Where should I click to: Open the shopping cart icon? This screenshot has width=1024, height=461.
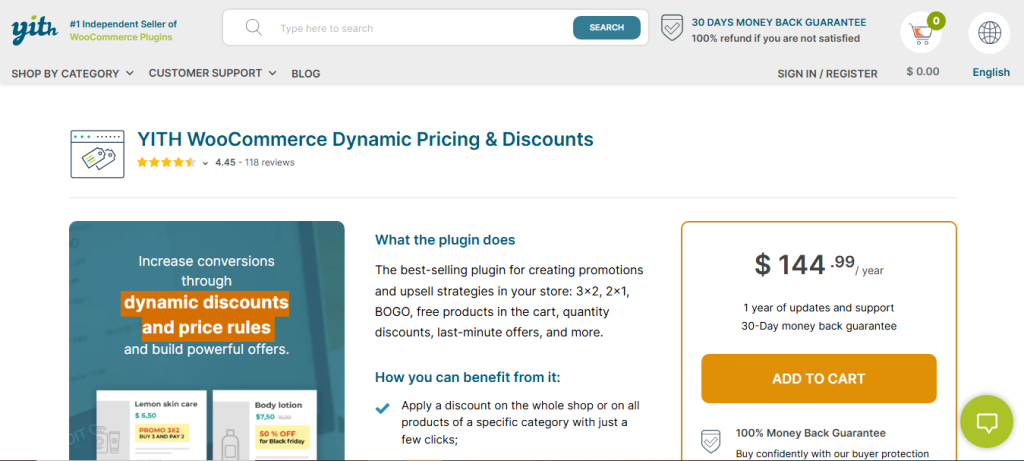(921, 33)
